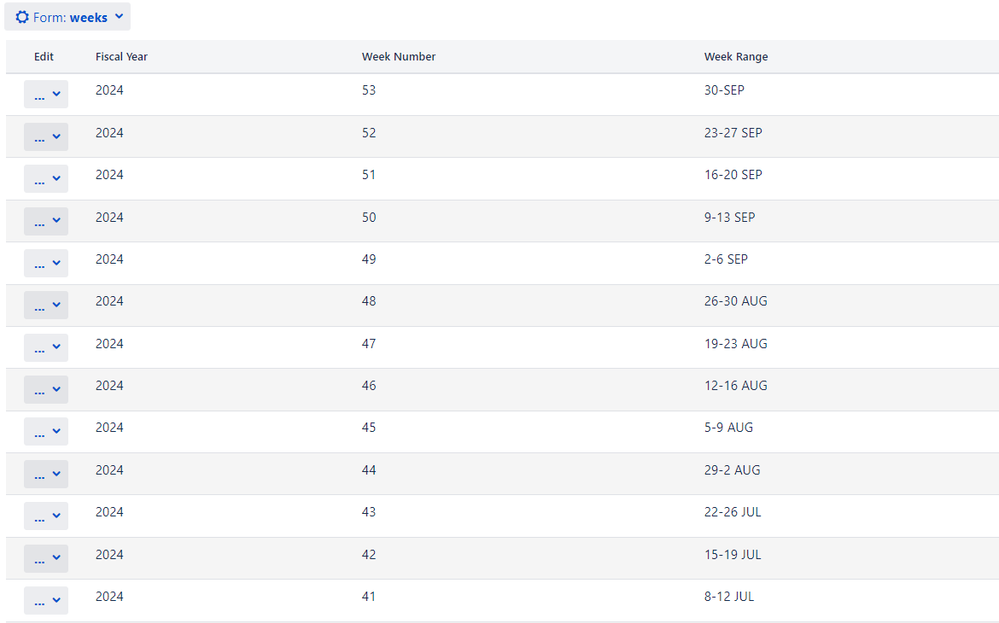This screenshot has height=623, width=999.
Task: Click the Edit column header
Action: pyautogui.click(x=44, y=57)
